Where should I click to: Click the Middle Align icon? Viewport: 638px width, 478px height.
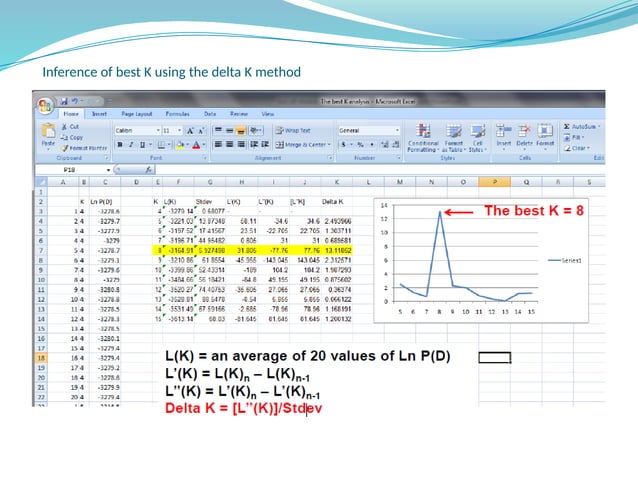click(229, 130)
